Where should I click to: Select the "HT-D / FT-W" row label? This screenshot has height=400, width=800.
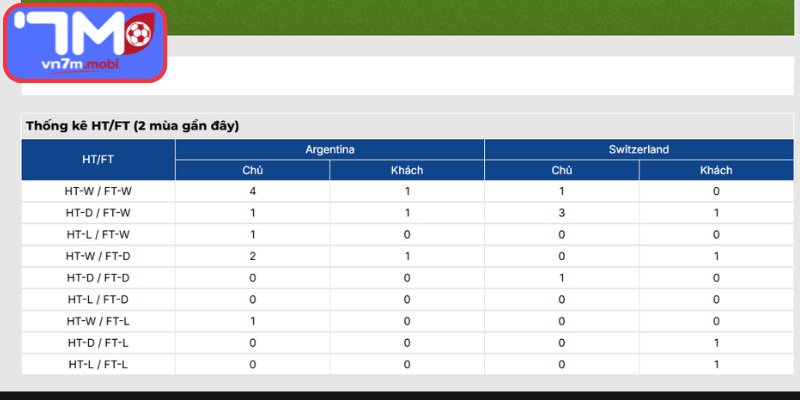[x=98, y=213]
